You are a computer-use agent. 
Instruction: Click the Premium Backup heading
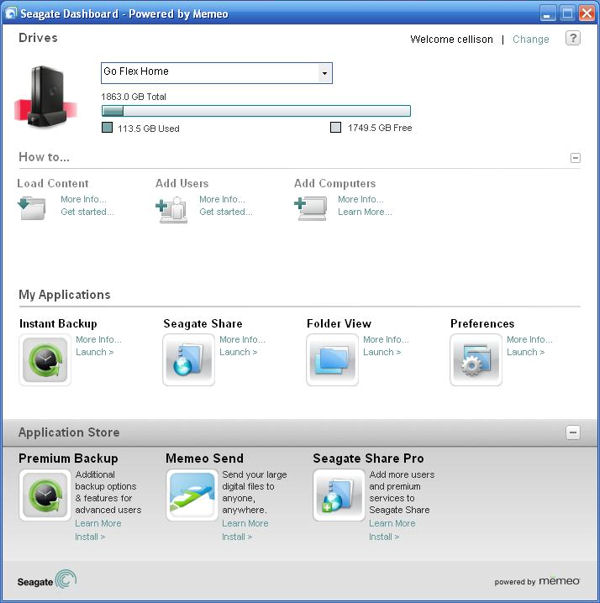(x=68, y=458)
